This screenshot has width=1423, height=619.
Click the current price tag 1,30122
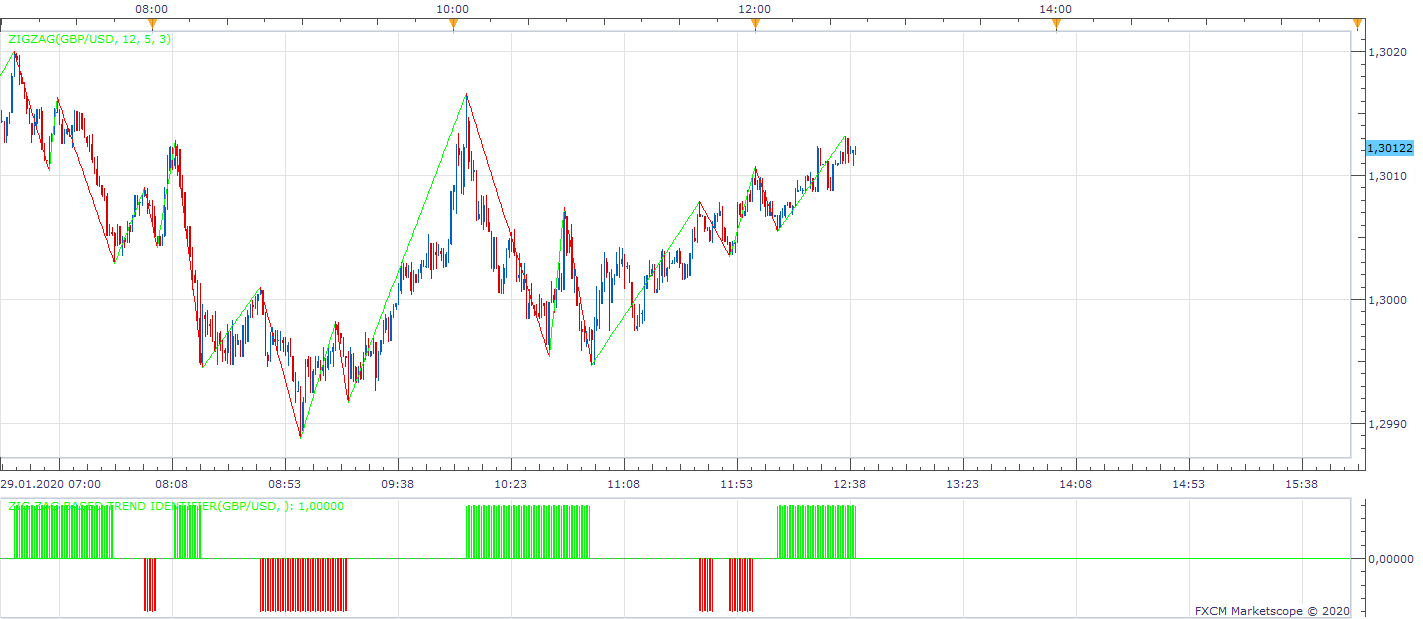tap(1390, 148)
